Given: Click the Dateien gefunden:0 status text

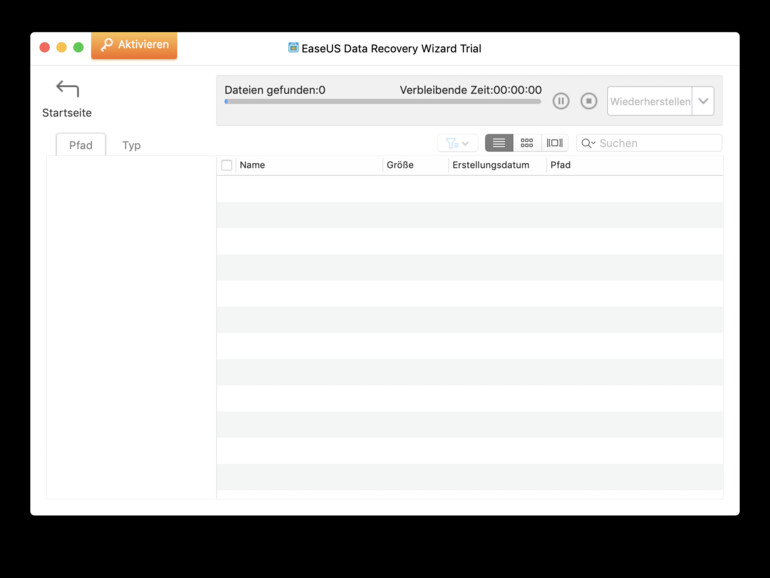Looking at the screenshot, I should coord(275,90).
